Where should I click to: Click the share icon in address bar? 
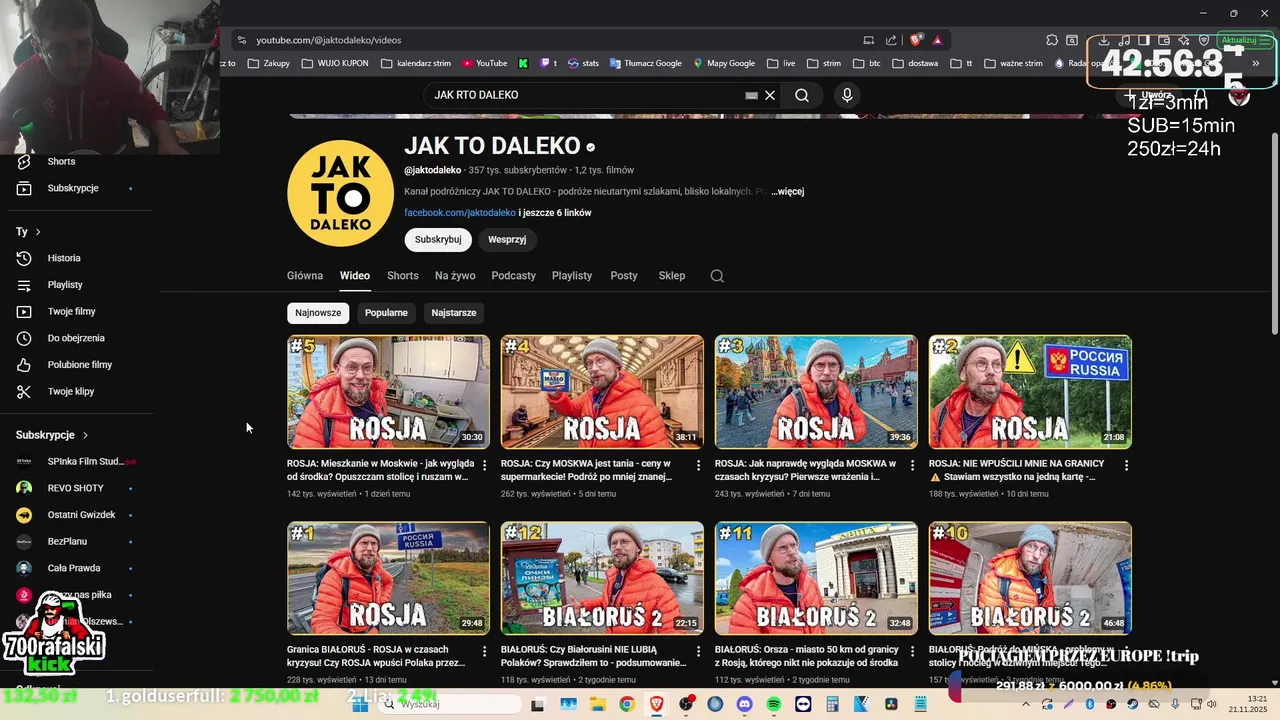pyautogui.click(x=891, y=40)
